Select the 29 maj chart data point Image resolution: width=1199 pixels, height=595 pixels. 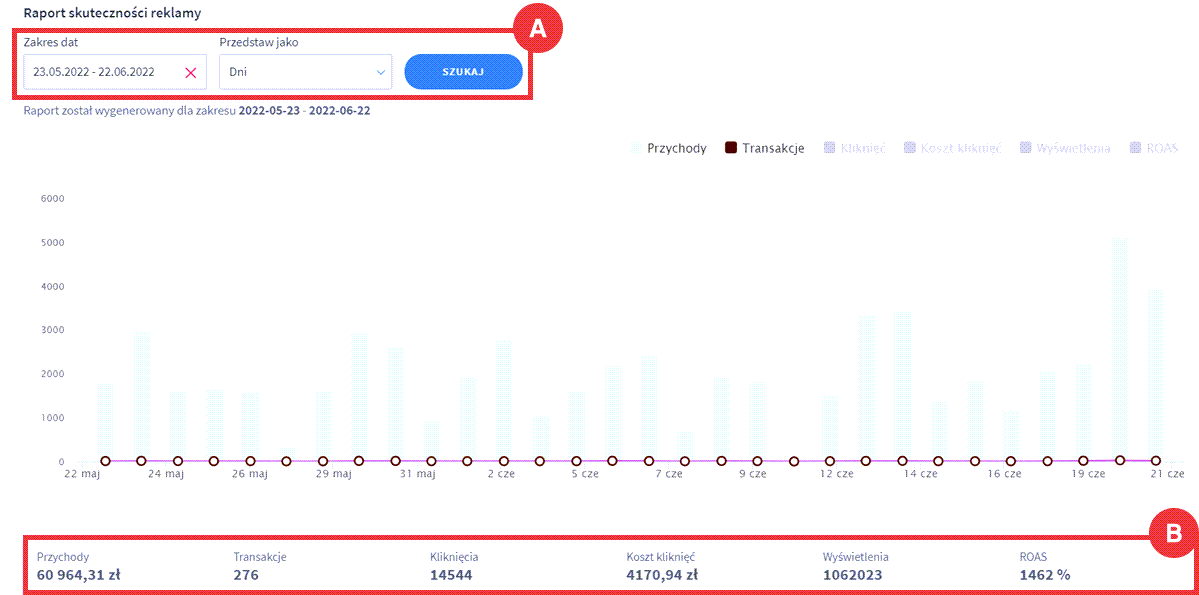[x=322, y=461]
